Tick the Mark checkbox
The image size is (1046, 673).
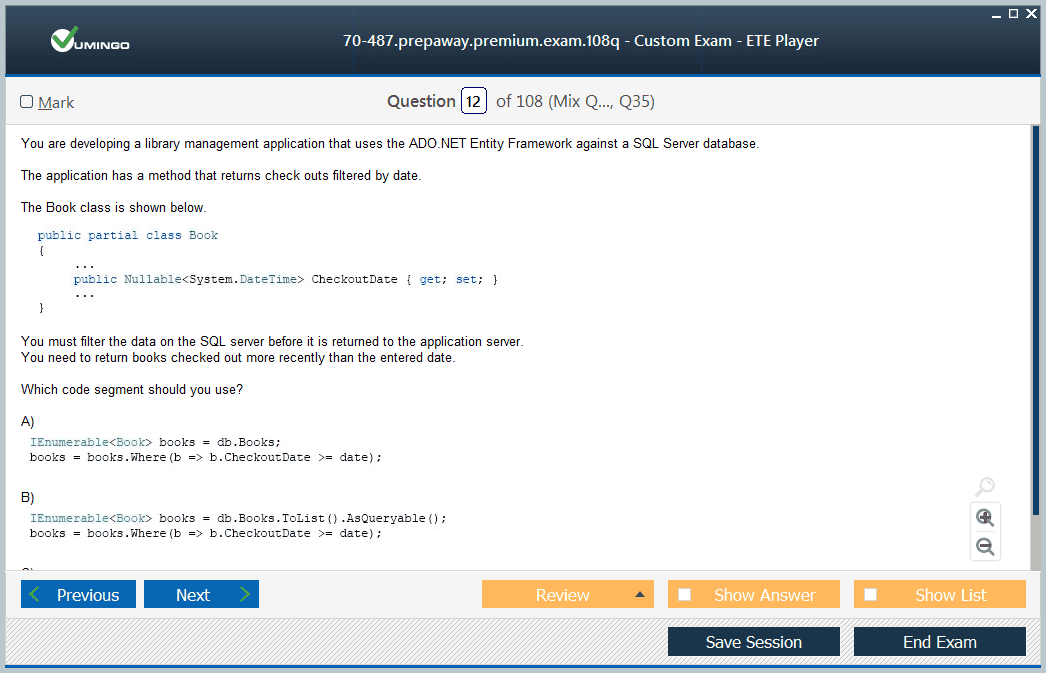[27, 101]
